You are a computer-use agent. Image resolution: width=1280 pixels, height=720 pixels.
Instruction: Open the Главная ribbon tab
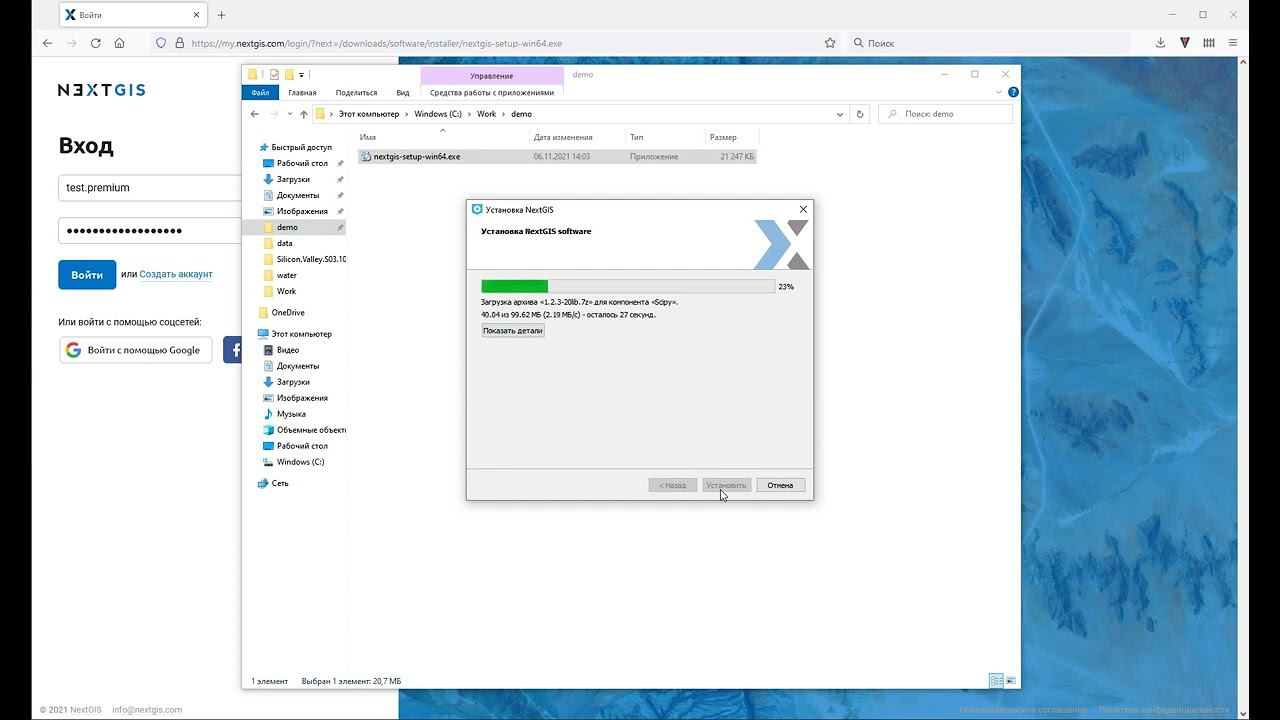coord(302,92)
